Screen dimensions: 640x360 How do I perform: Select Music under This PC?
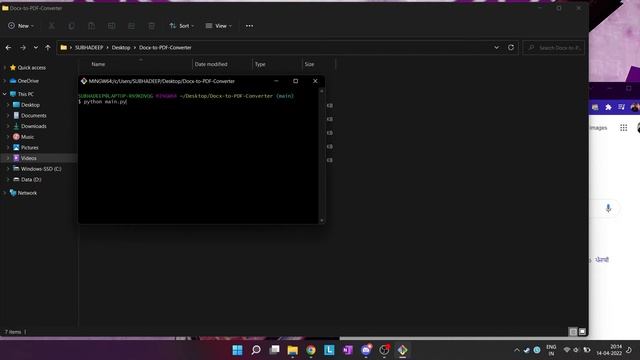click(x=27, y=137)
